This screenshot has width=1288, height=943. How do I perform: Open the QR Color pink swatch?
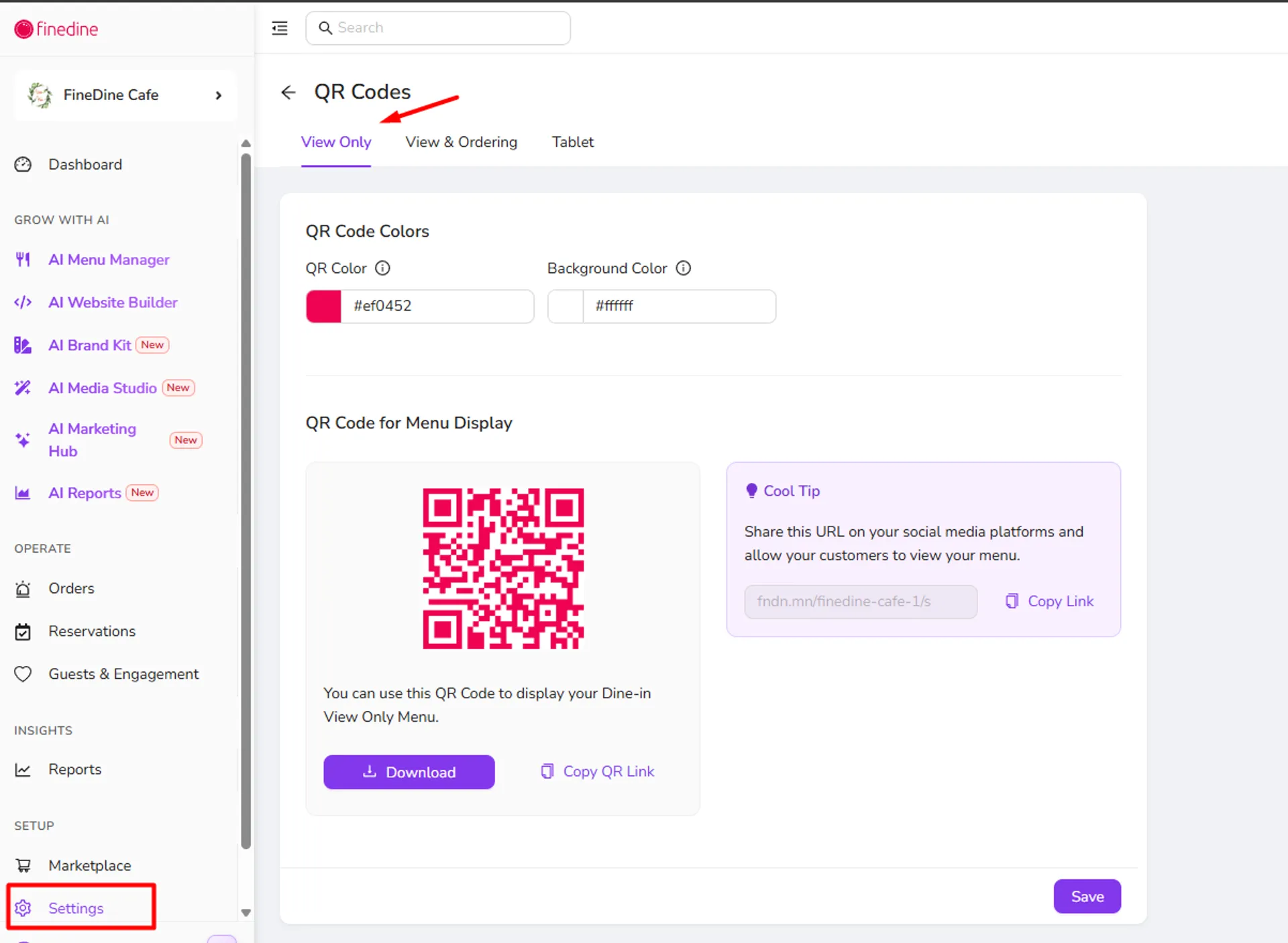pos(324,307)
